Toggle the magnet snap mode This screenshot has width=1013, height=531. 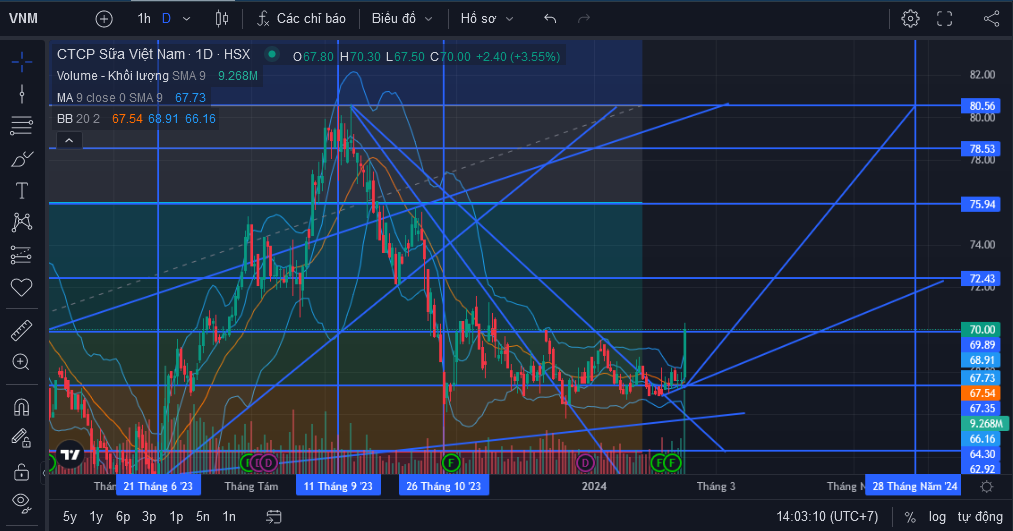tap(21, 407)
